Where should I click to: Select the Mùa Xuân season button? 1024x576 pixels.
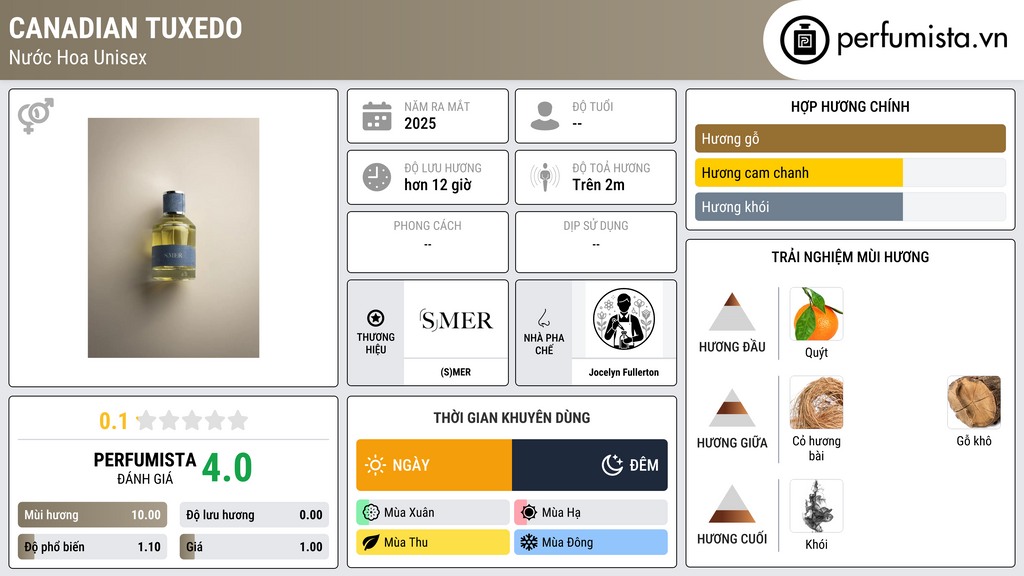coord(433,513)
